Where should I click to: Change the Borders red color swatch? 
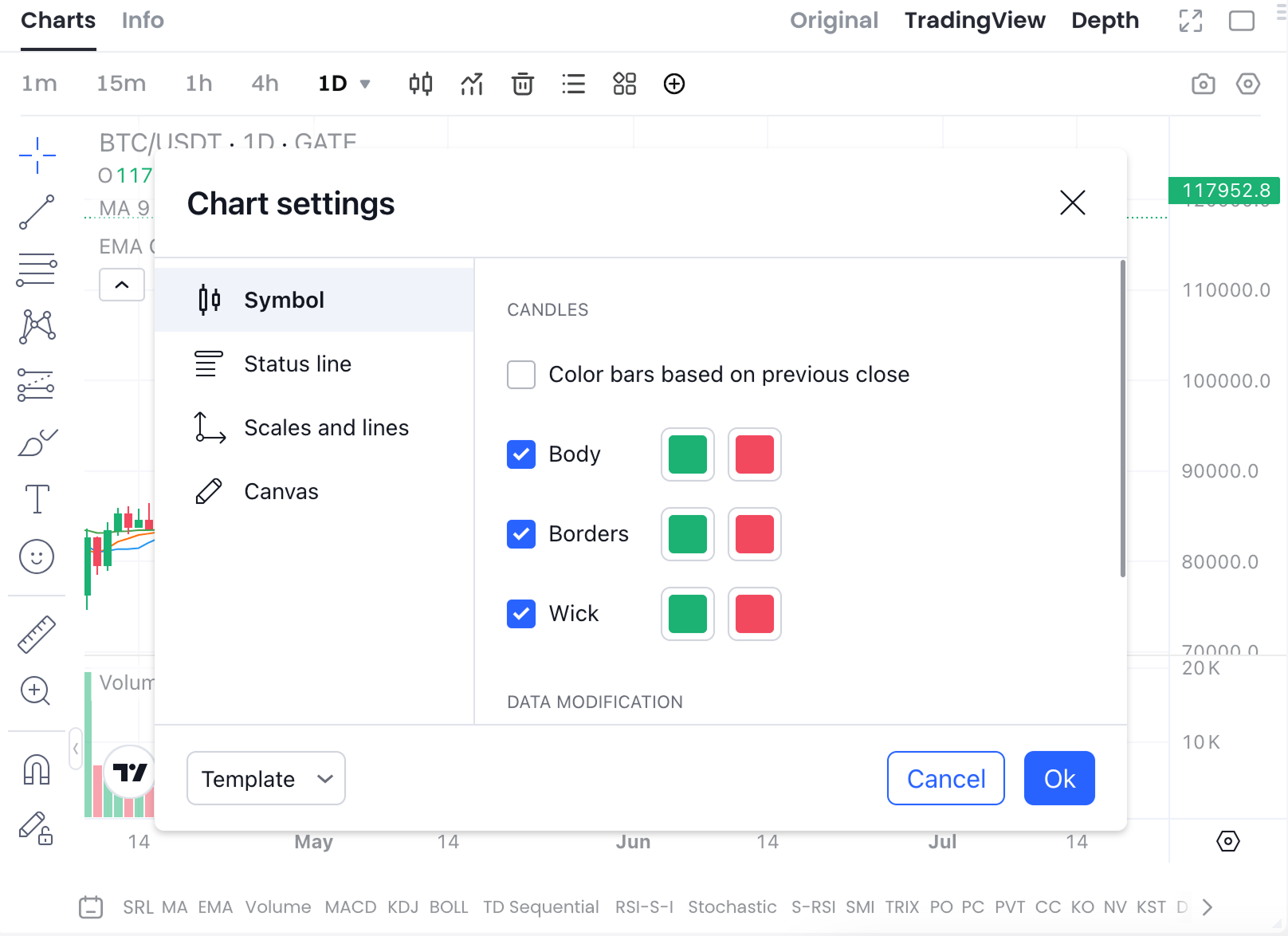pos(754,534)
